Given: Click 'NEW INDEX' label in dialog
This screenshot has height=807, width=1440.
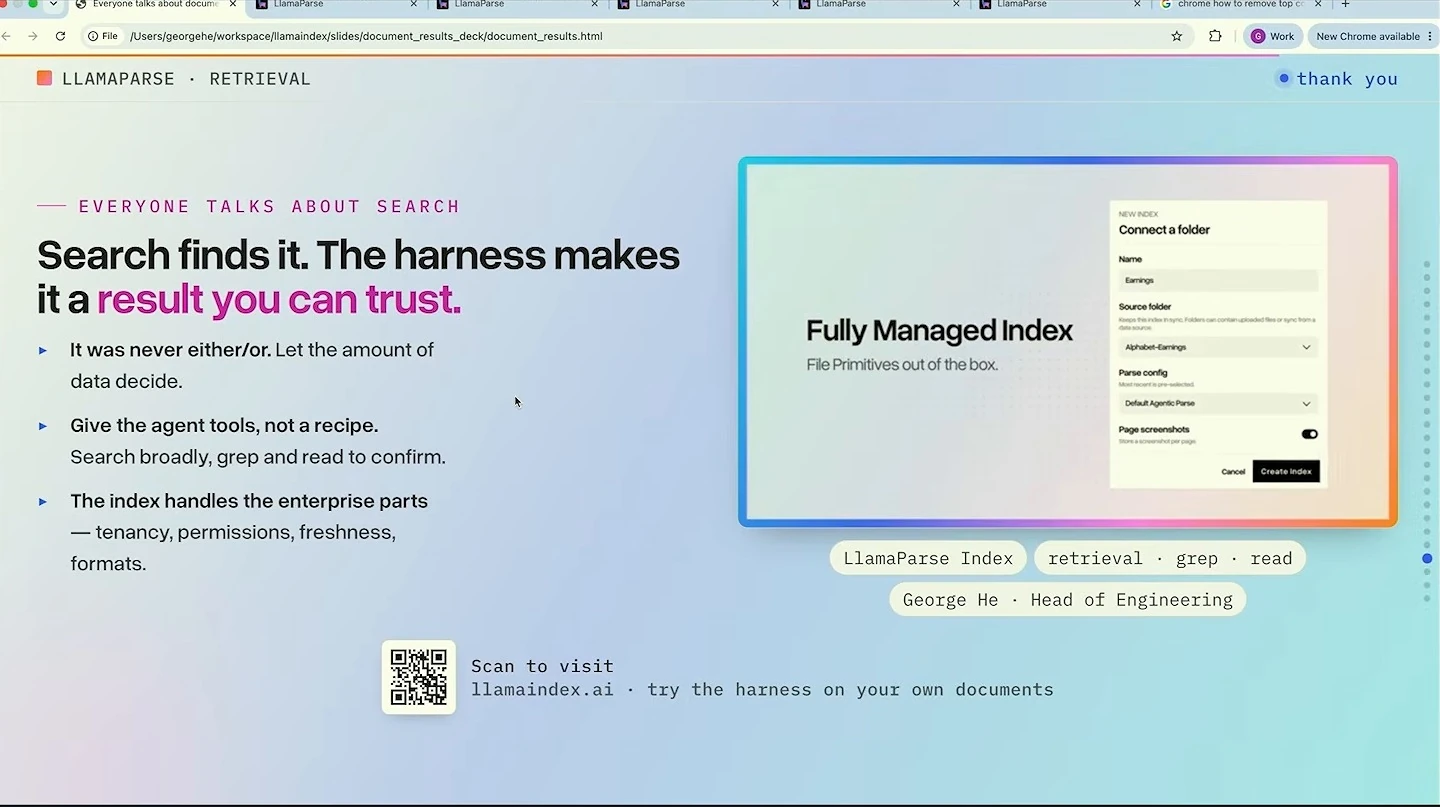Looking at the screenshot, I should click(1138, 214).
